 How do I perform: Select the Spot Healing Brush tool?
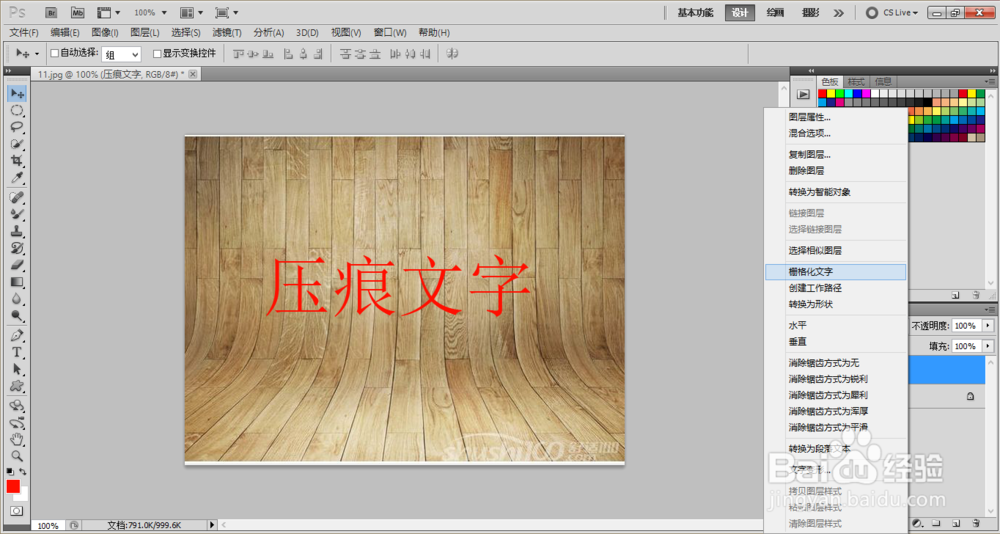coord(17,197)
